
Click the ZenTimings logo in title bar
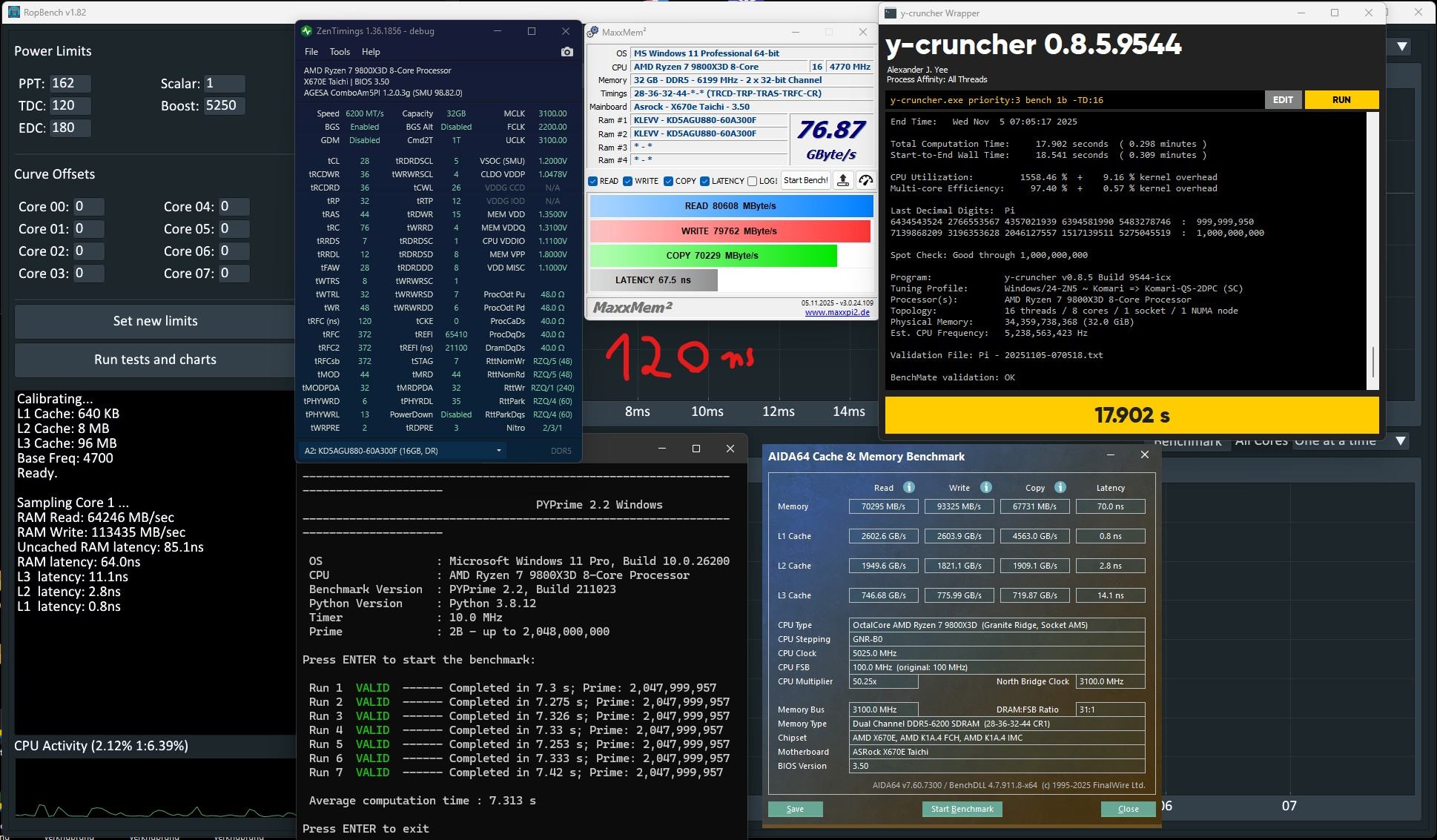(x=307, y=31)
